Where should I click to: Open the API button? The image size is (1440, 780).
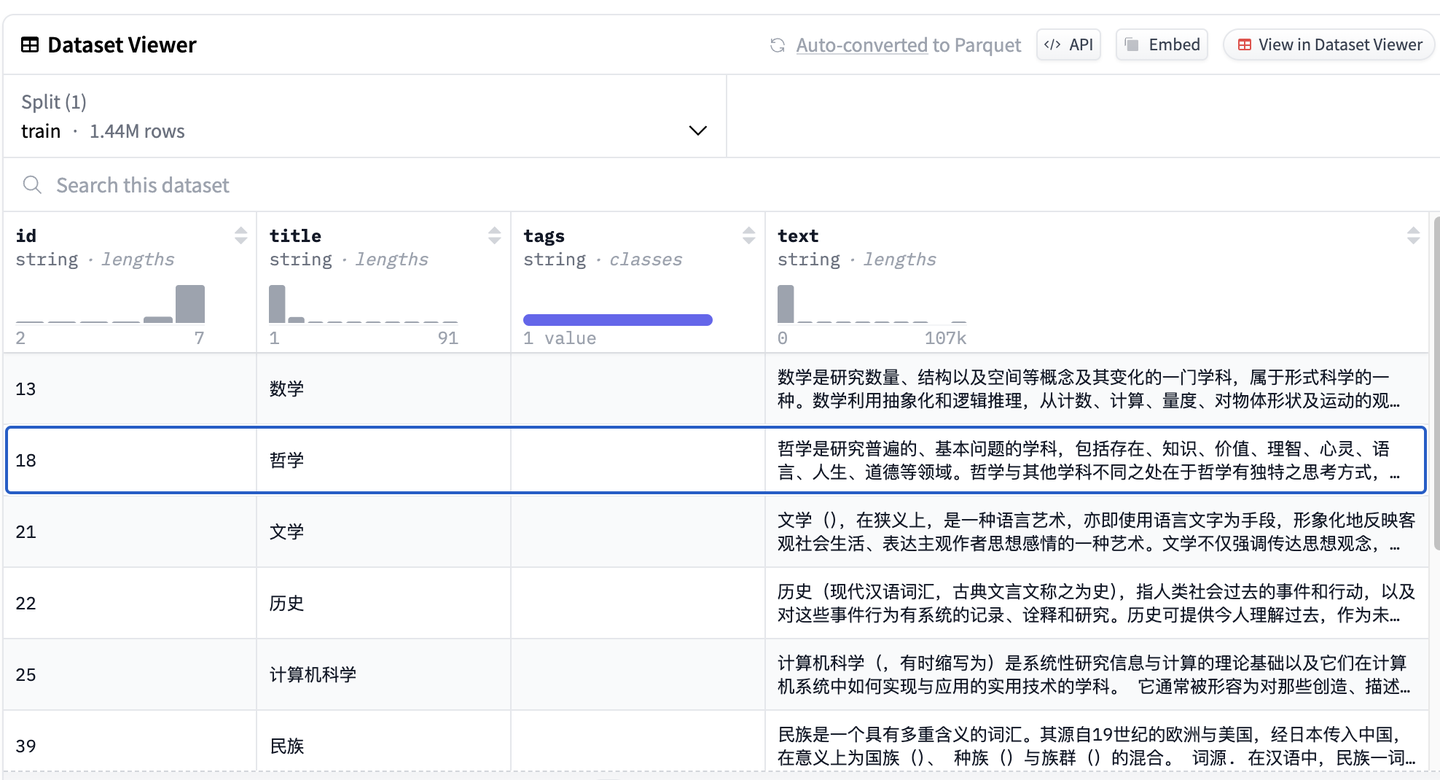pyautogui.click(x=1068, y=45)
